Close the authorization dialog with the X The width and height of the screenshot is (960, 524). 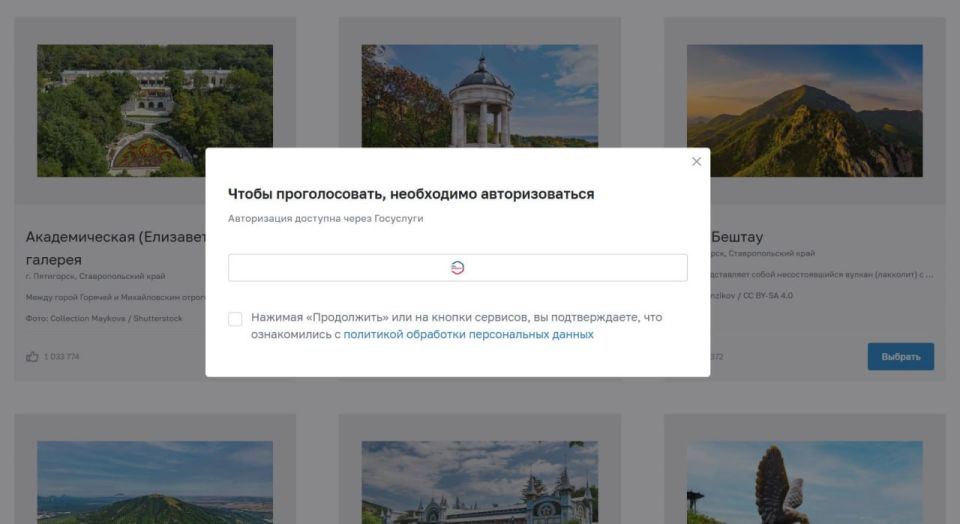[696, 162]
